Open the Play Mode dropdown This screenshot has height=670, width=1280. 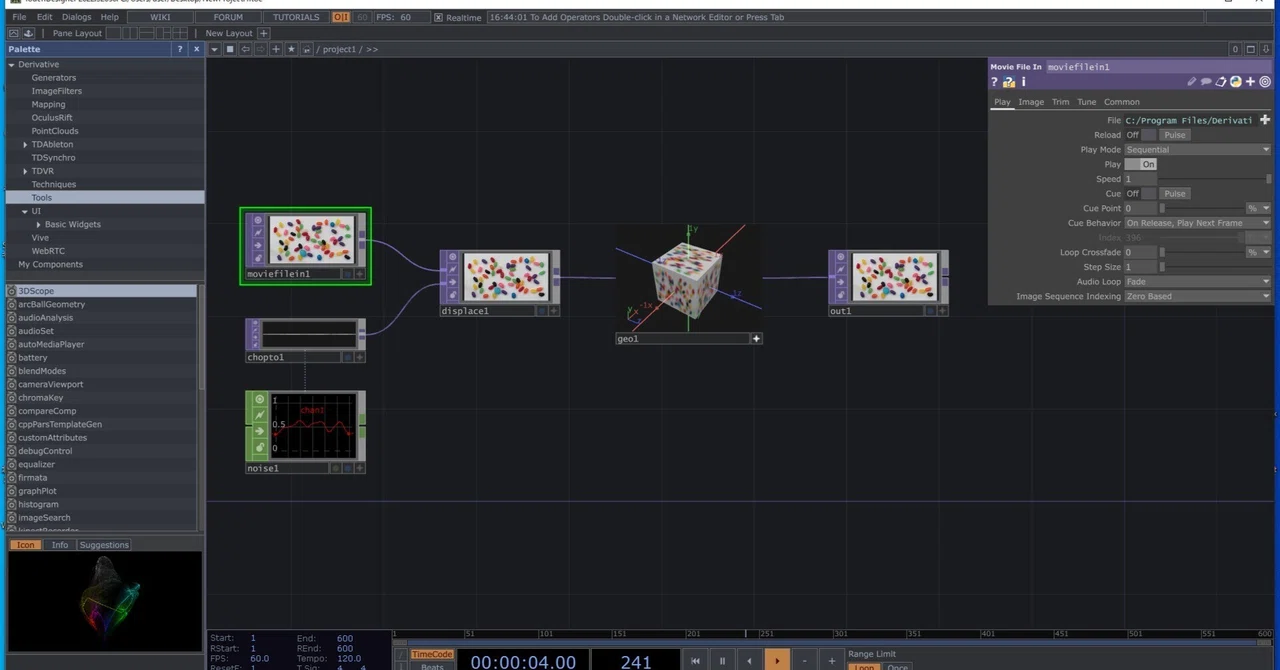tap(1198, 150)
